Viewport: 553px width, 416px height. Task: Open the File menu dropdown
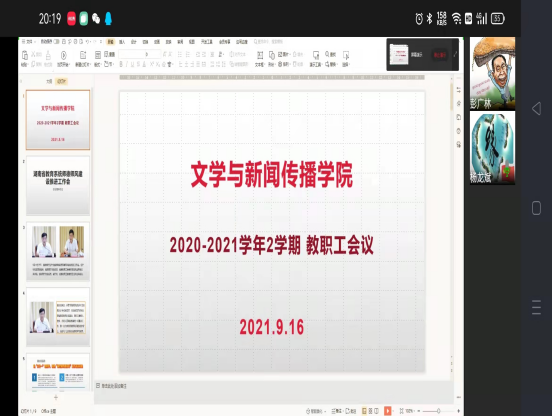click(27, 42)
